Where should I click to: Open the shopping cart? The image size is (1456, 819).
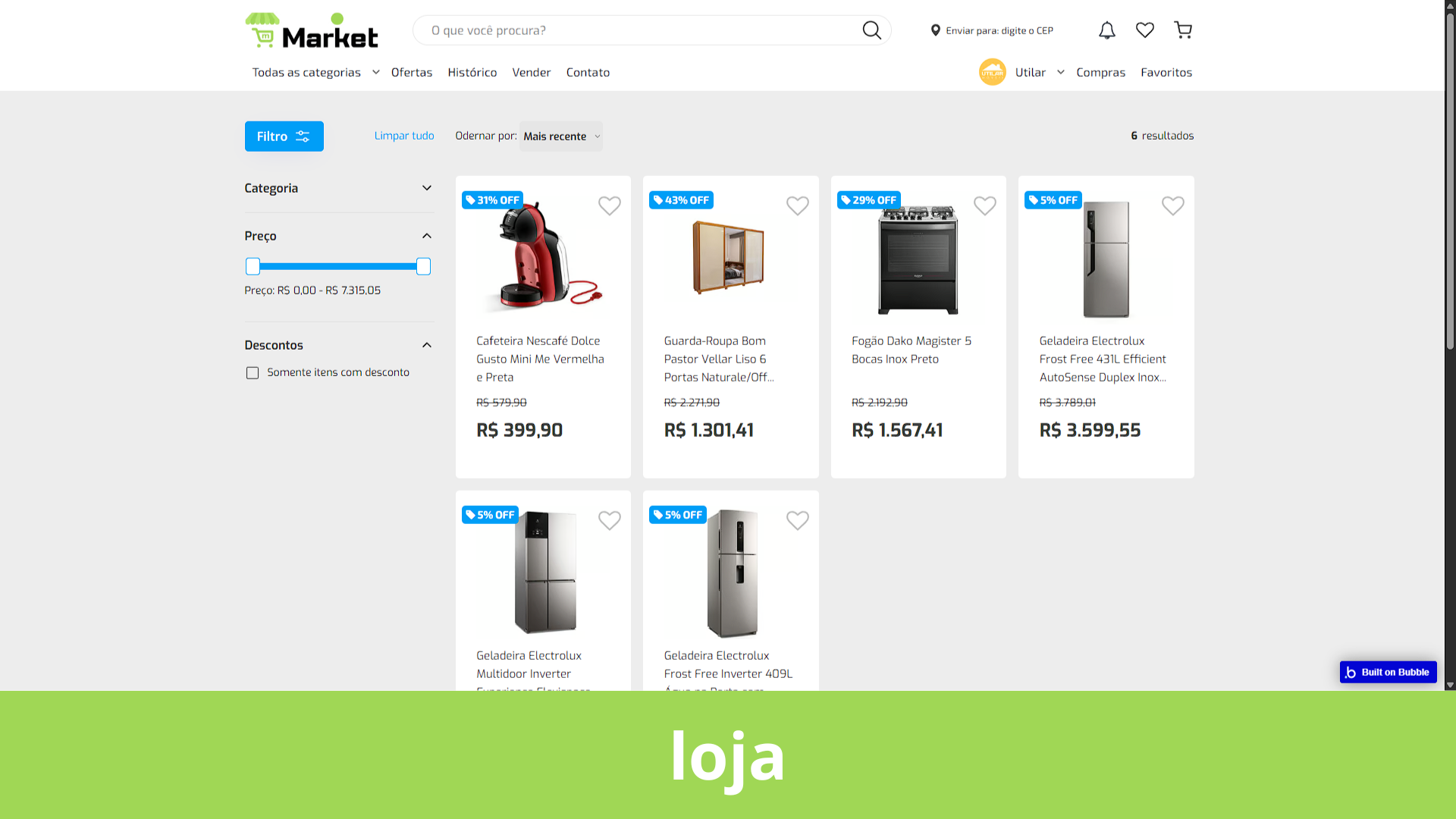point(1183,30)
